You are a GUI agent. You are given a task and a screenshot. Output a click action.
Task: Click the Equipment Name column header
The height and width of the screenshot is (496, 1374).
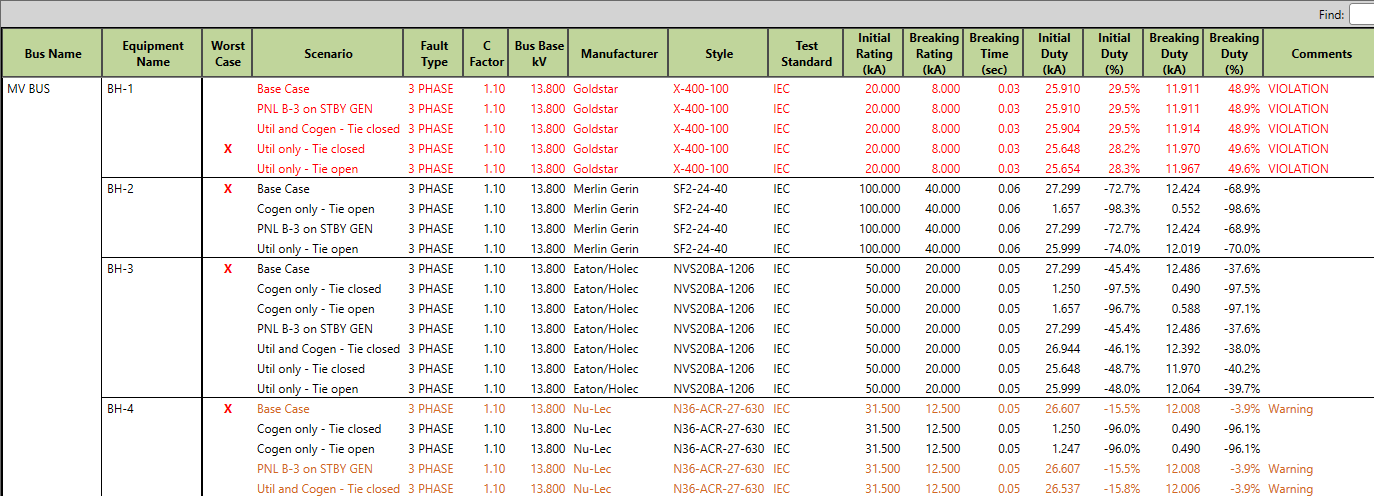point(153,54)
